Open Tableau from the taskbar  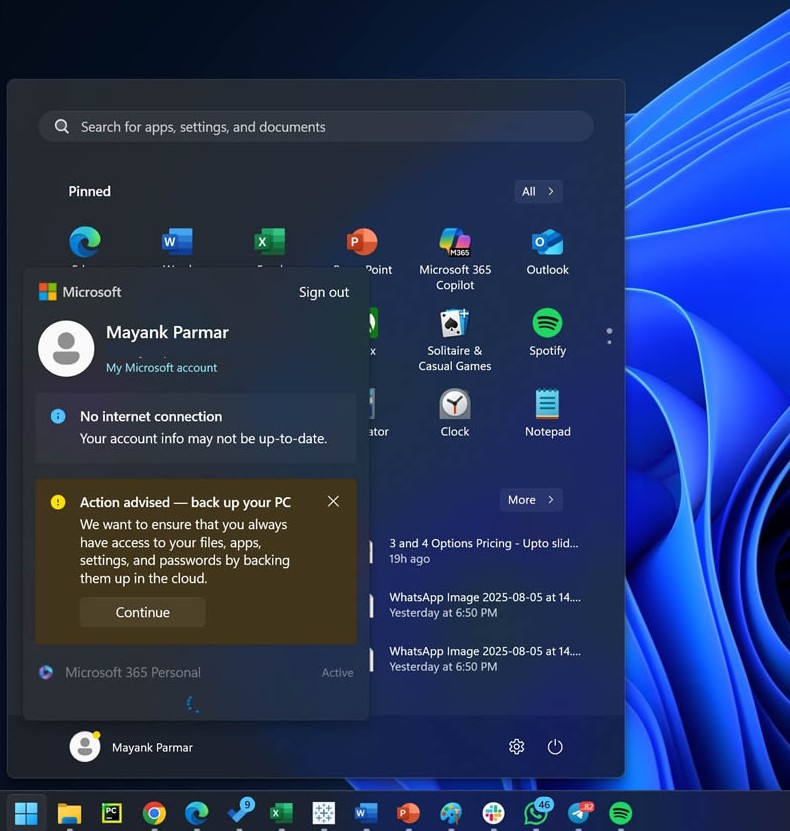(324, 813)
